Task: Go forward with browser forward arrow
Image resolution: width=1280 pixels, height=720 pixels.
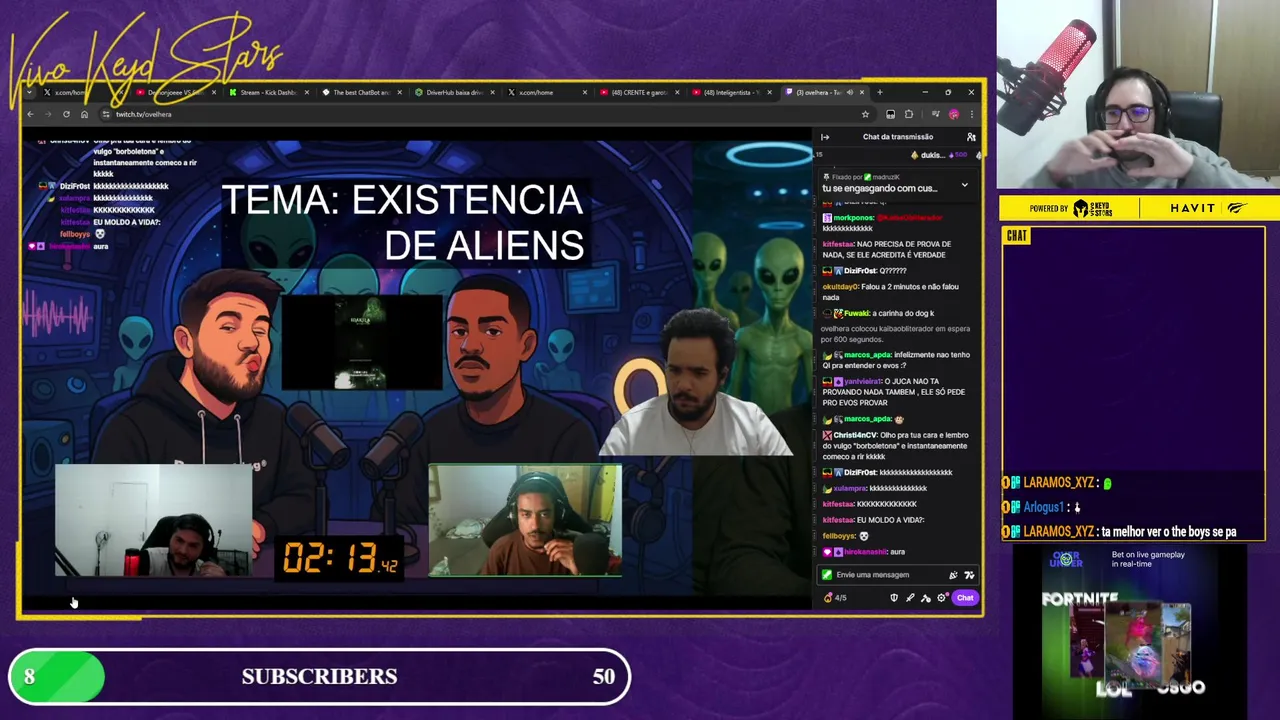Action: pyautogui.click(x=48, y=115)
